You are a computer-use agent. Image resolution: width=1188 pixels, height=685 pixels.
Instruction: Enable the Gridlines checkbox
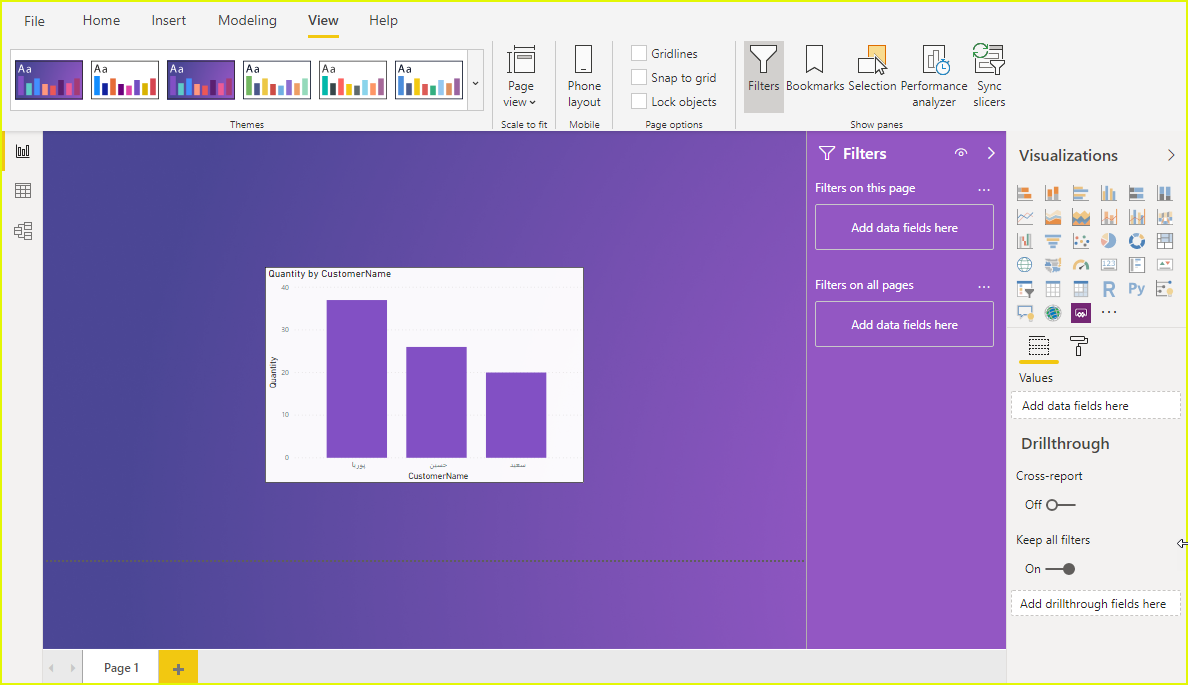coord(639,53)
